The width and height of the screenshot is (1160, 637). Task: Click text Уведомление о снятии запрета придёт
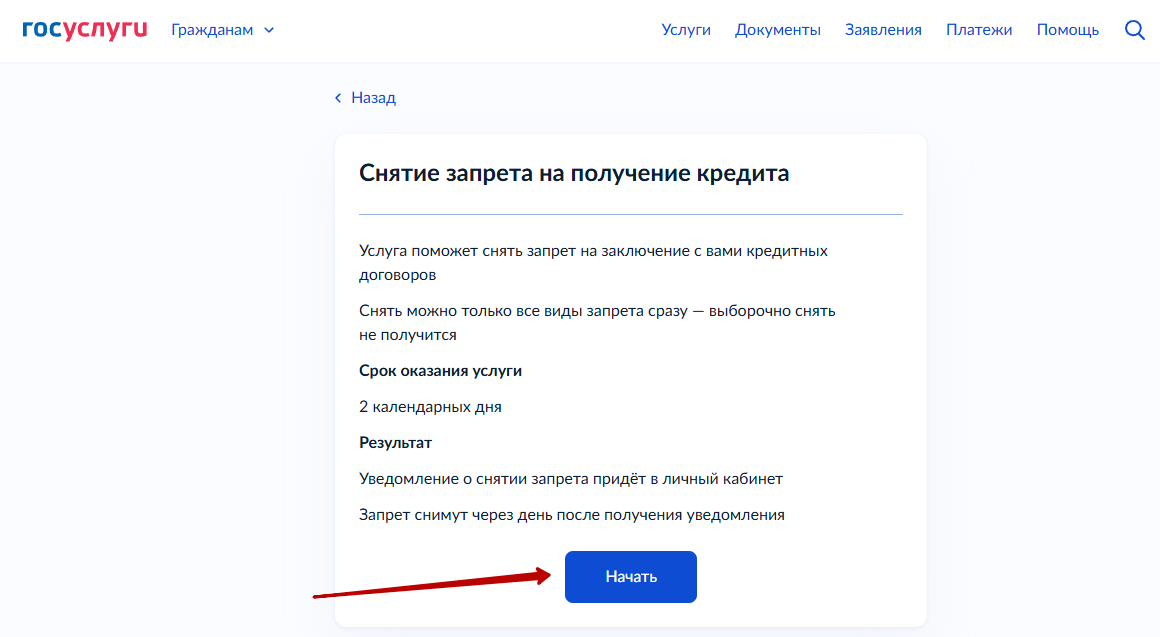(x=570, y=479)
